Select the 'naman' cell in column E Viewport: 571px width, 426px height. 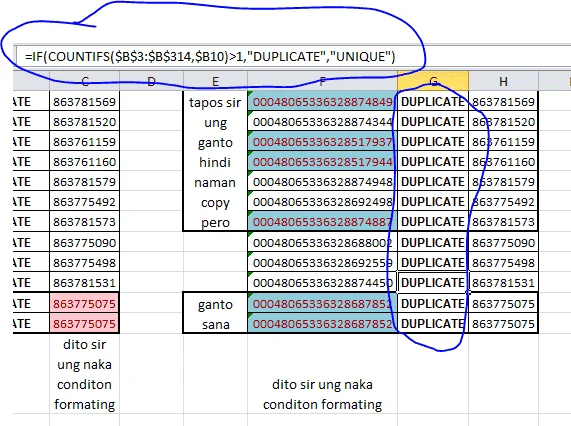tap(215, 181)
